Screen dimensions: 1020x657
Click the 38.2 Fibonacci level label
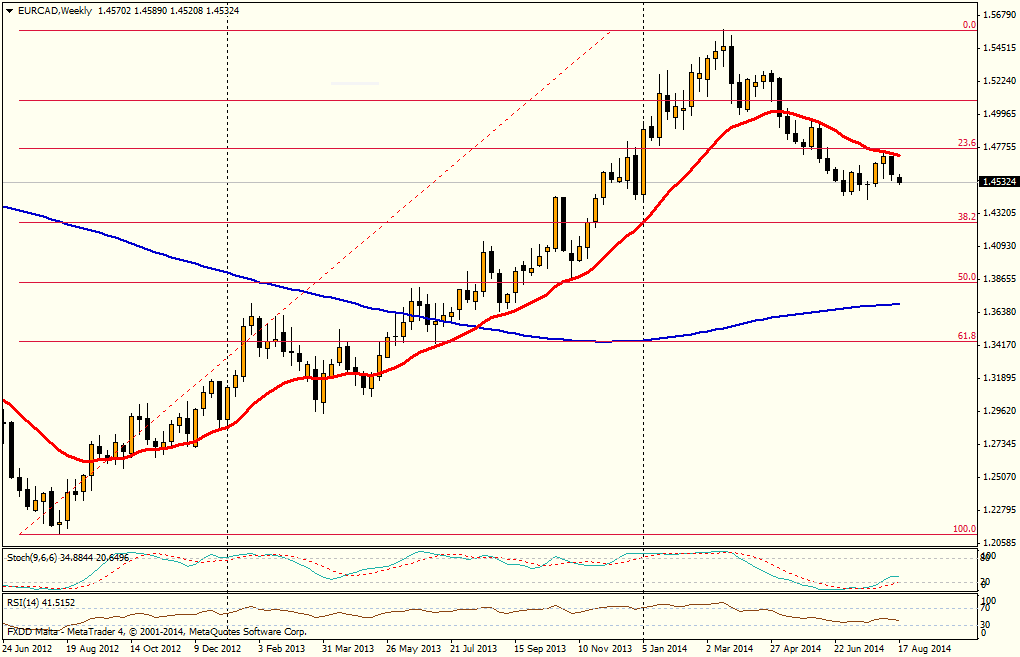(x=966, y=216)
